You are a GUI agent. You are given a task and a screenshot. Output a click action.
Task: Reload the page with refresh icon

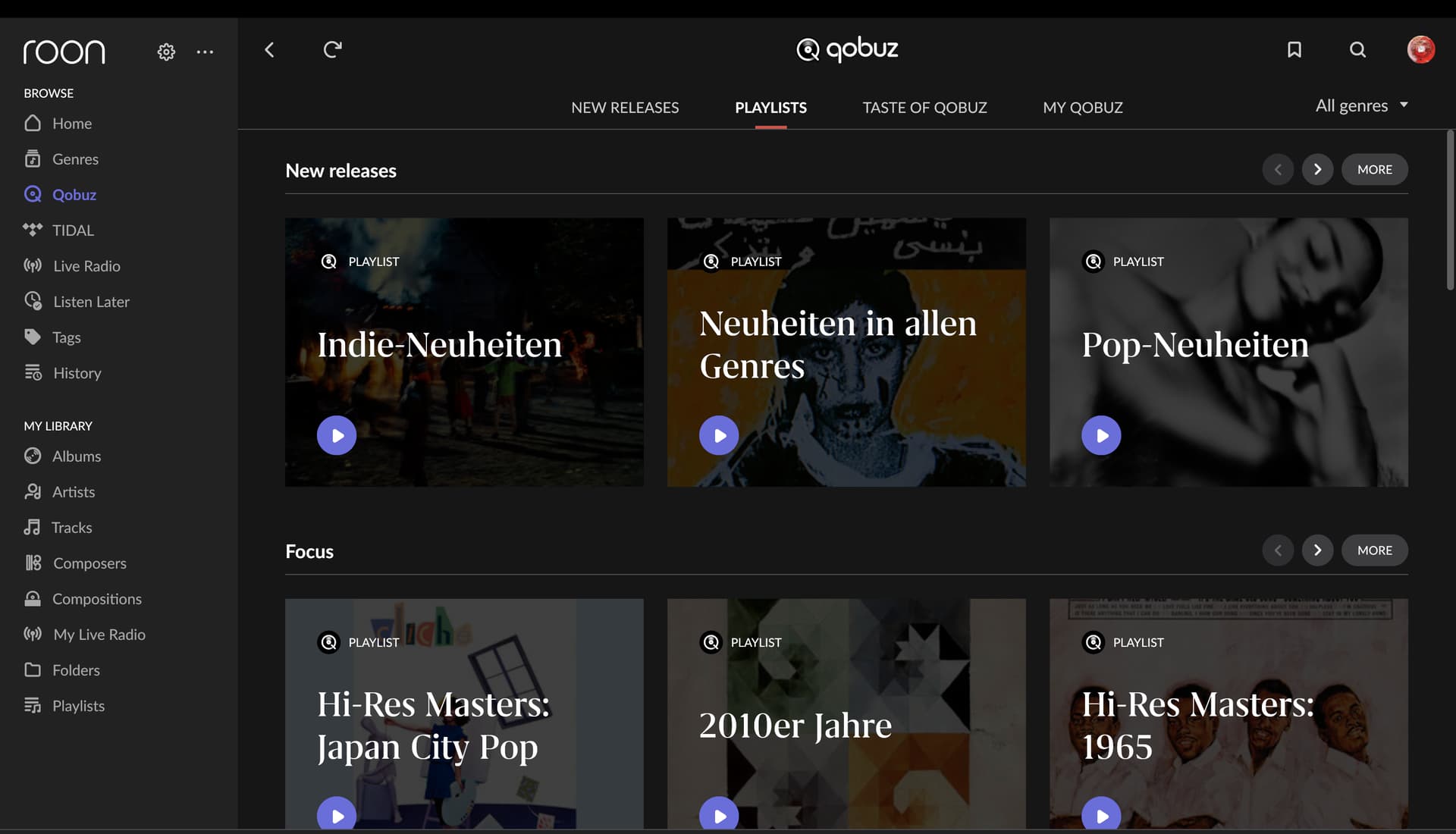tap(332, 50)
